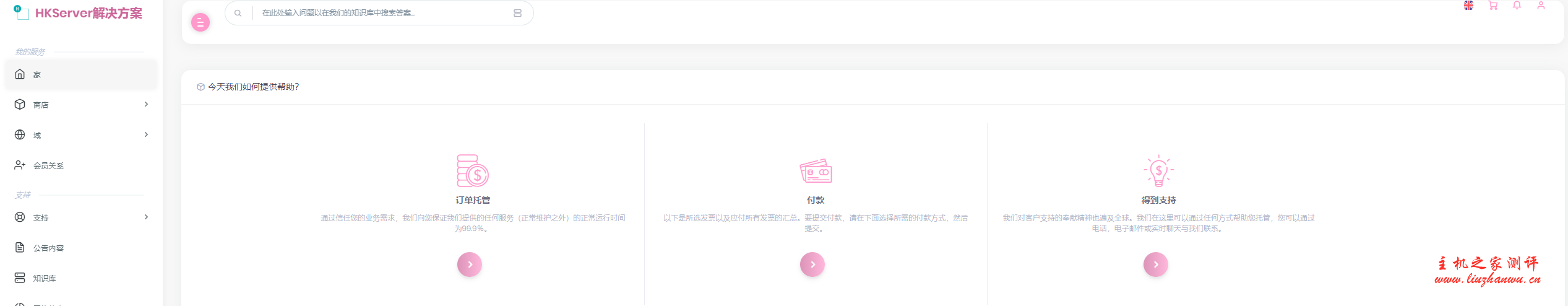Image resolution: width=1568 pixels, height=306 pixels.
Task: Open 公告内容 in the sidebar
Action: click(x=48, y=248)
